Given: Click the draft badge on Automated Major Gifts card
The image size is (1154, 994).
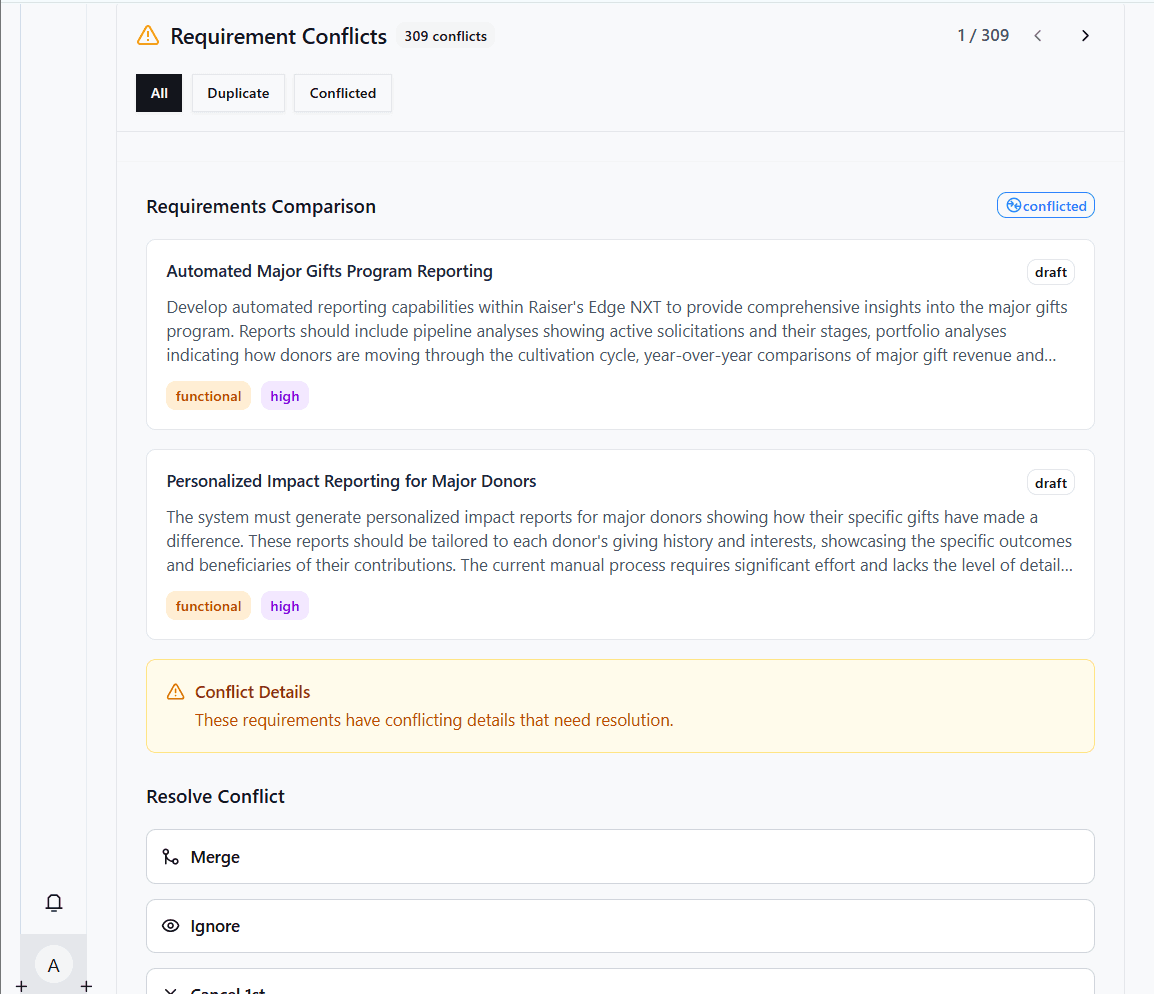Looking at the screenshot, I should pyautogui.click(x=1051, y=272).
